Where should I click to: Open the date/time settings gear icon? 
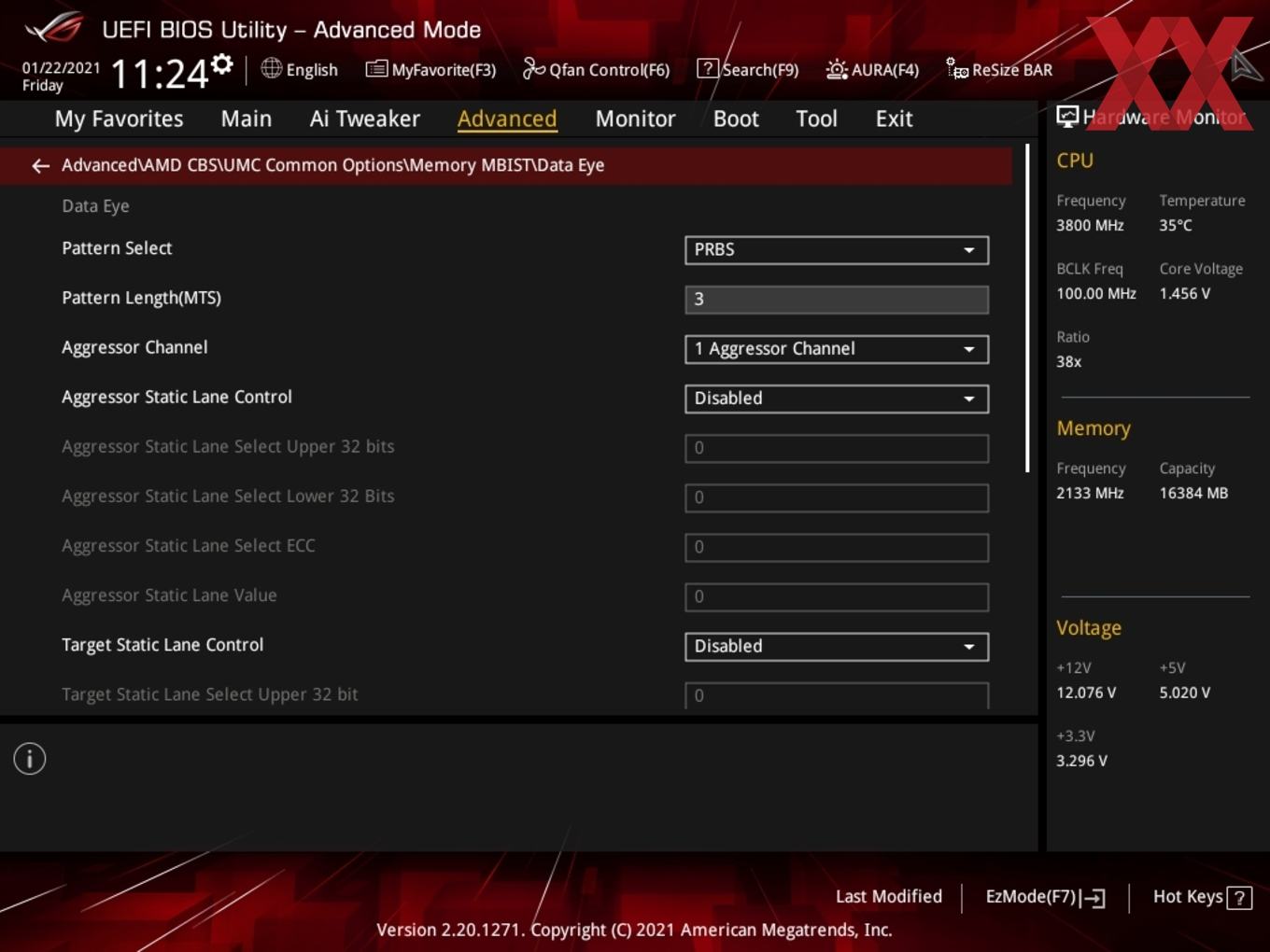(x=222, y=63)
